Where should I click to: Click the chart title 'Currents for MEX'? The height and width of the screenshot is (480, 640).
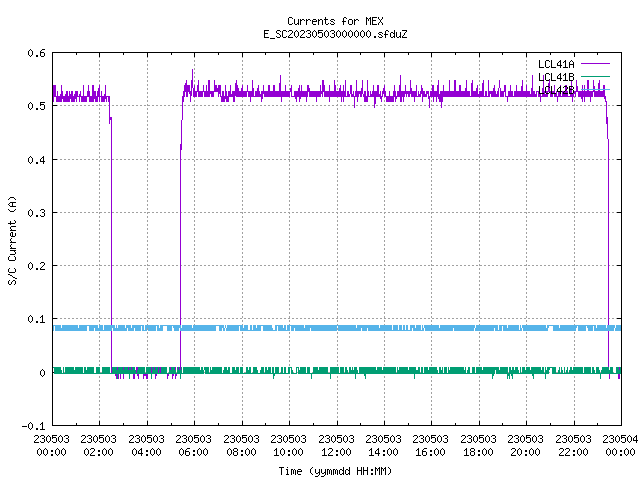(x=335, y=21)
